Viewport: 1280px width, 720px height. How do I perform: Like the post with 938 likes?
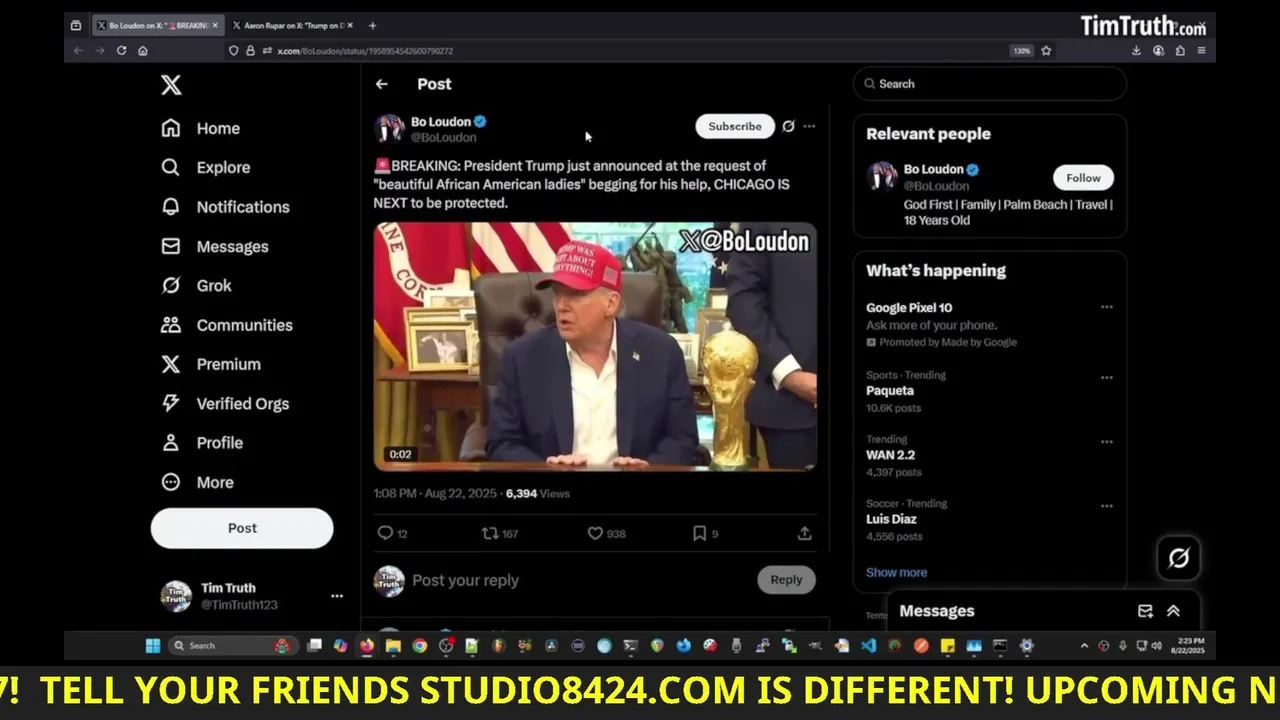click(x=606, y=534)
